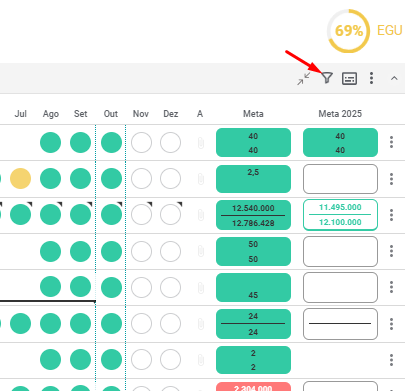Open the green Meta cell showing 24 over 24

253,324
